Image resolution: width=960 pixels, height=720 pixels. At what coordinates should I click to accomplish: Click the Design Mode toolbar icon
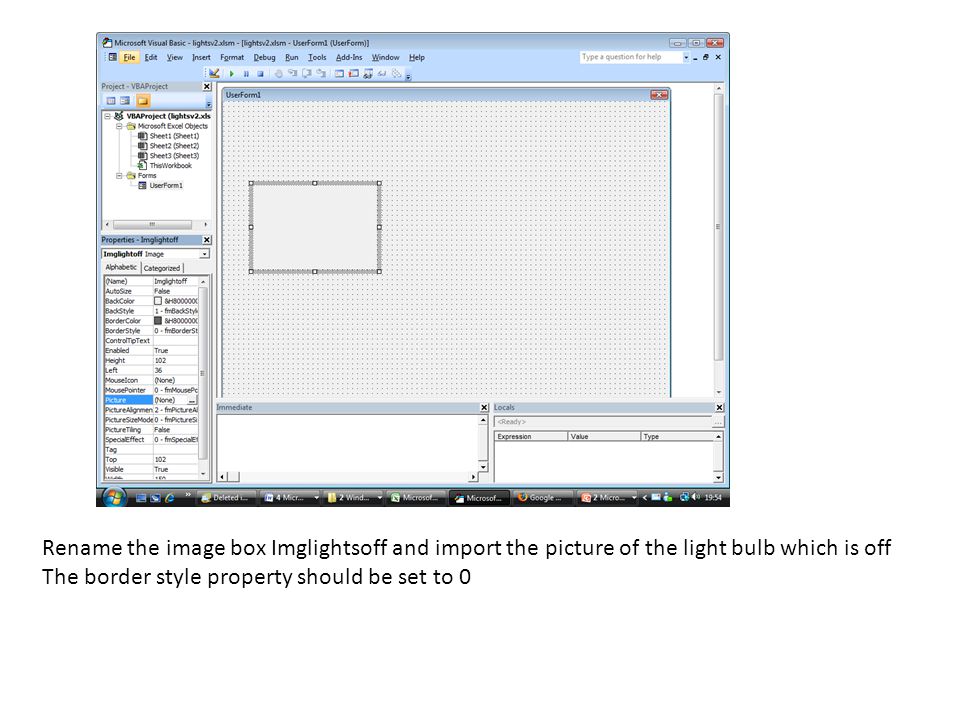pos(214,73)
